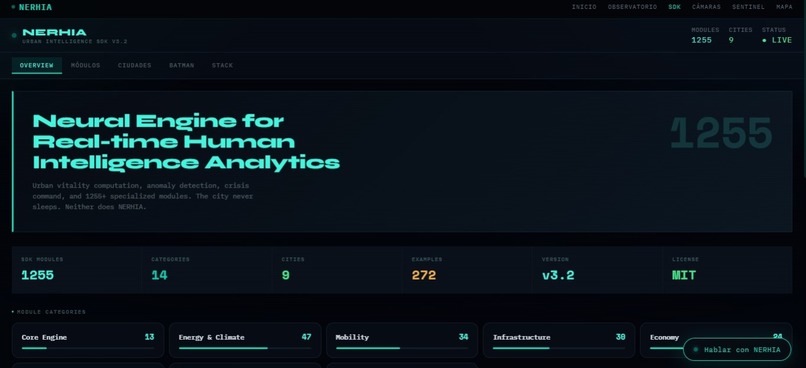Viewport: 806px width, 368px height.
Task: Open CÁMARAS navigation link
Action: pyautogui.click(x=706, y=7)
